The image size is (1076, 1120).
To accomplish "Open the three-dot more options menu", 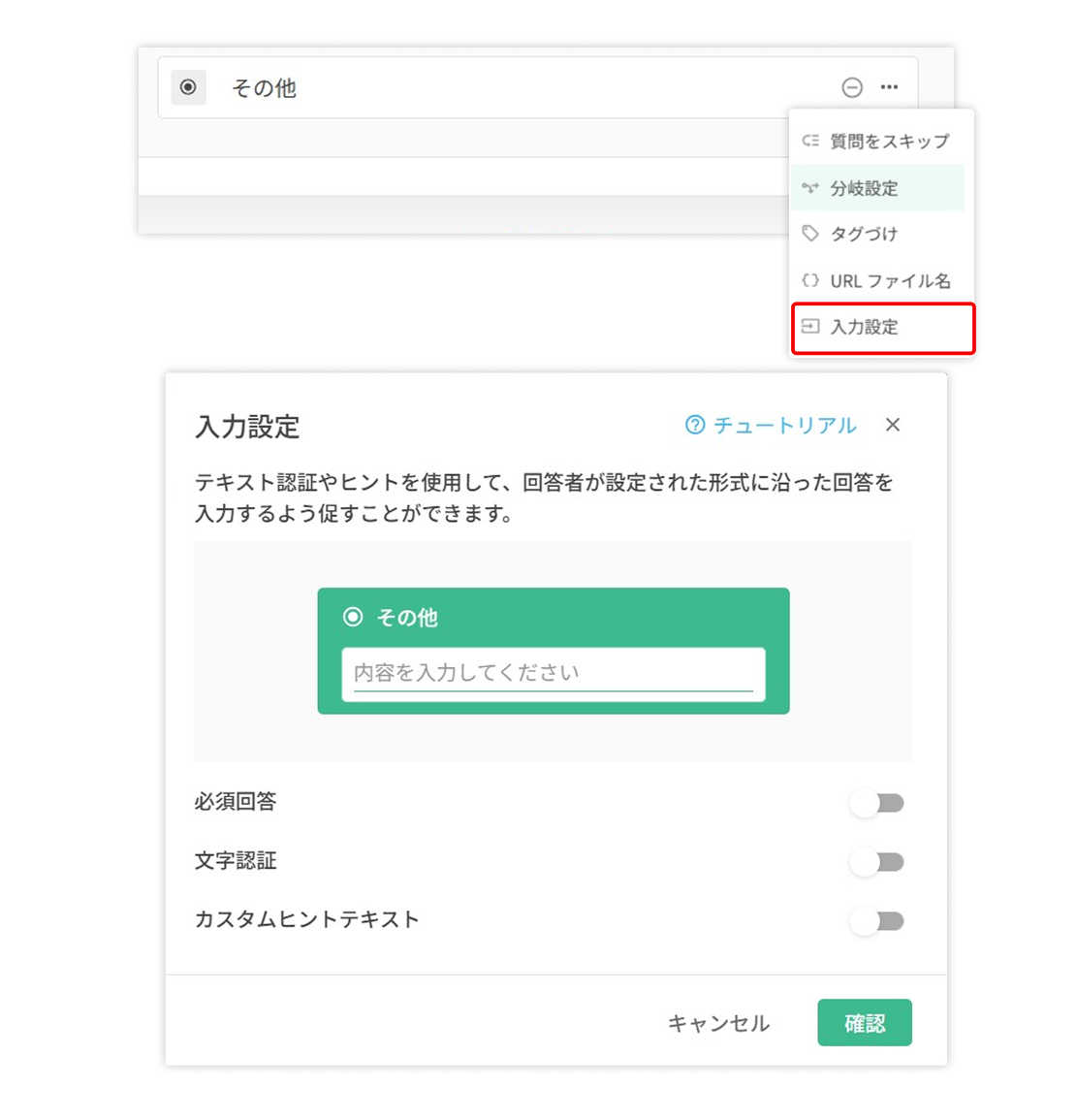I will (x=889, y=87).
